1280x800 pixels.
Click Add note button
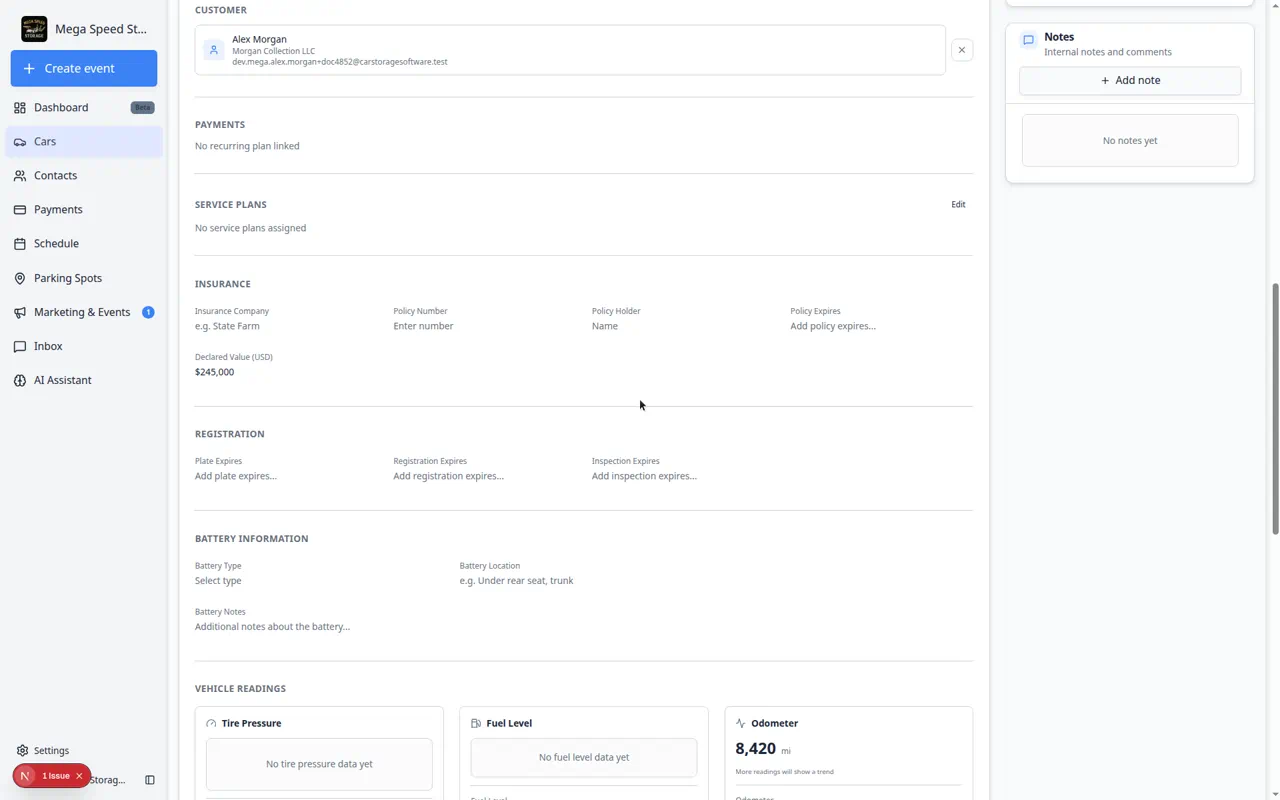click(x=1130, y=80)
